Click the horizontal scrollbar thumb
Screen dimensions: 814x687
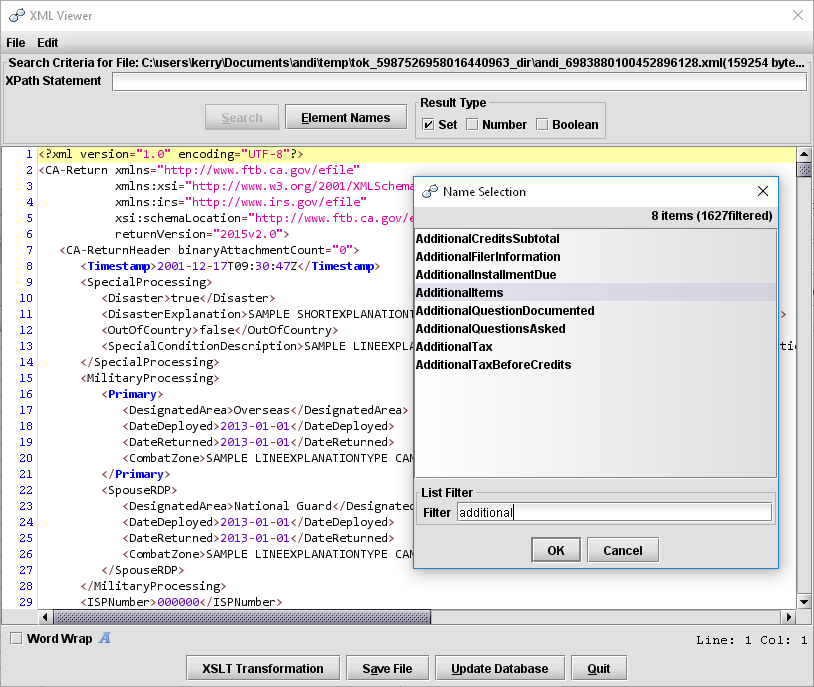242,617
